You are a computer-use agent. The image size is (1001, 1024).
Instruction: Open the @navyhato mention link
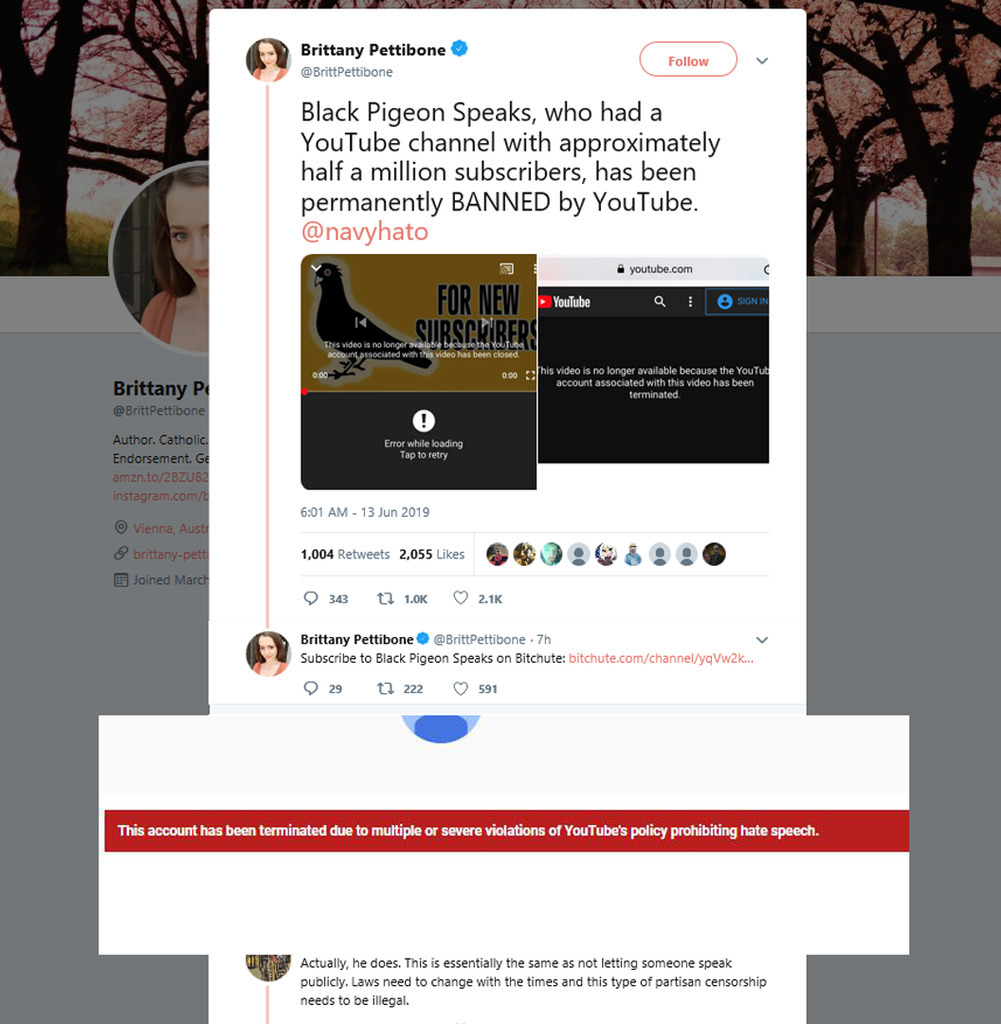(x=364, y=232)
